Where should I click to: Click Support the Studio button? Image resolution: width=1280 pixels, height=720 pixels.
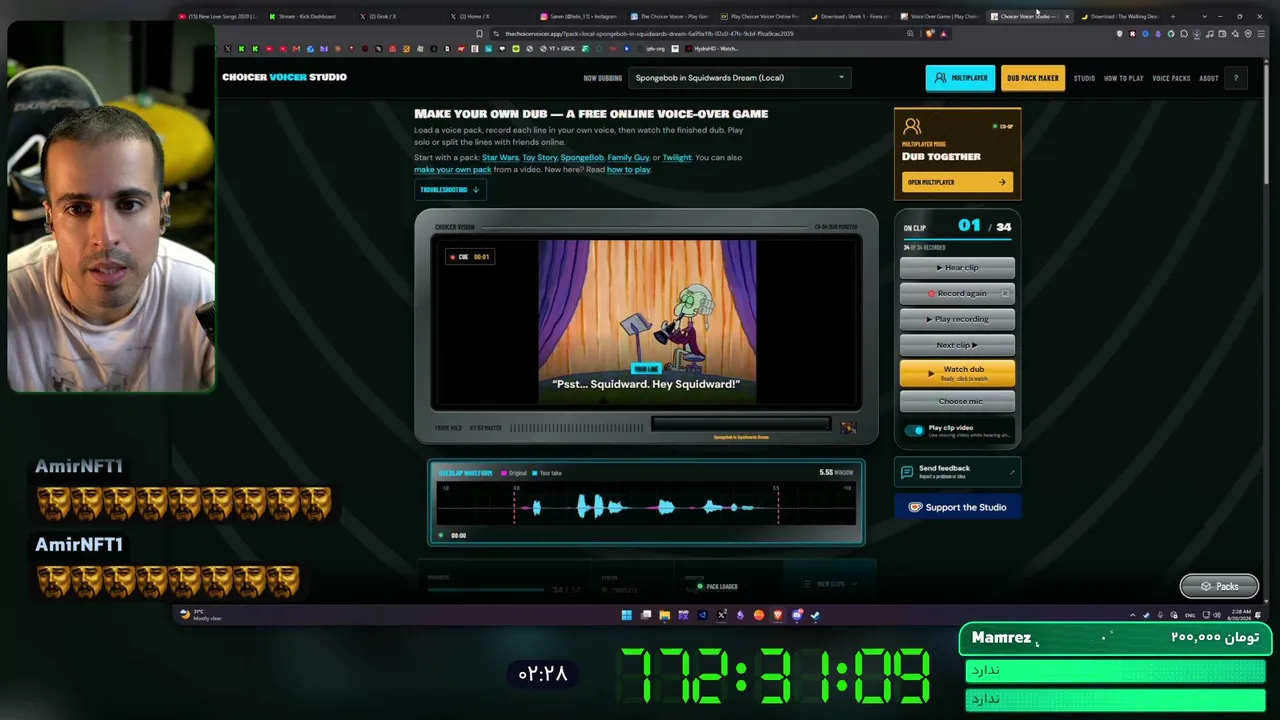[957, 507]
